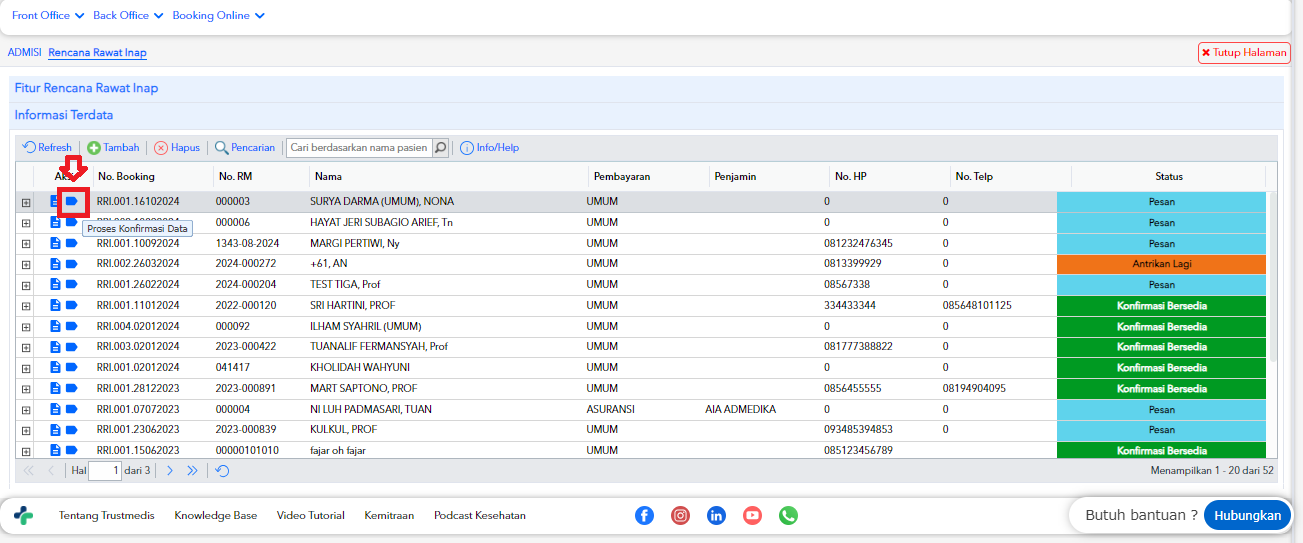
Task: Open Info/Help from the toolbar
Action: pos(490,147)
